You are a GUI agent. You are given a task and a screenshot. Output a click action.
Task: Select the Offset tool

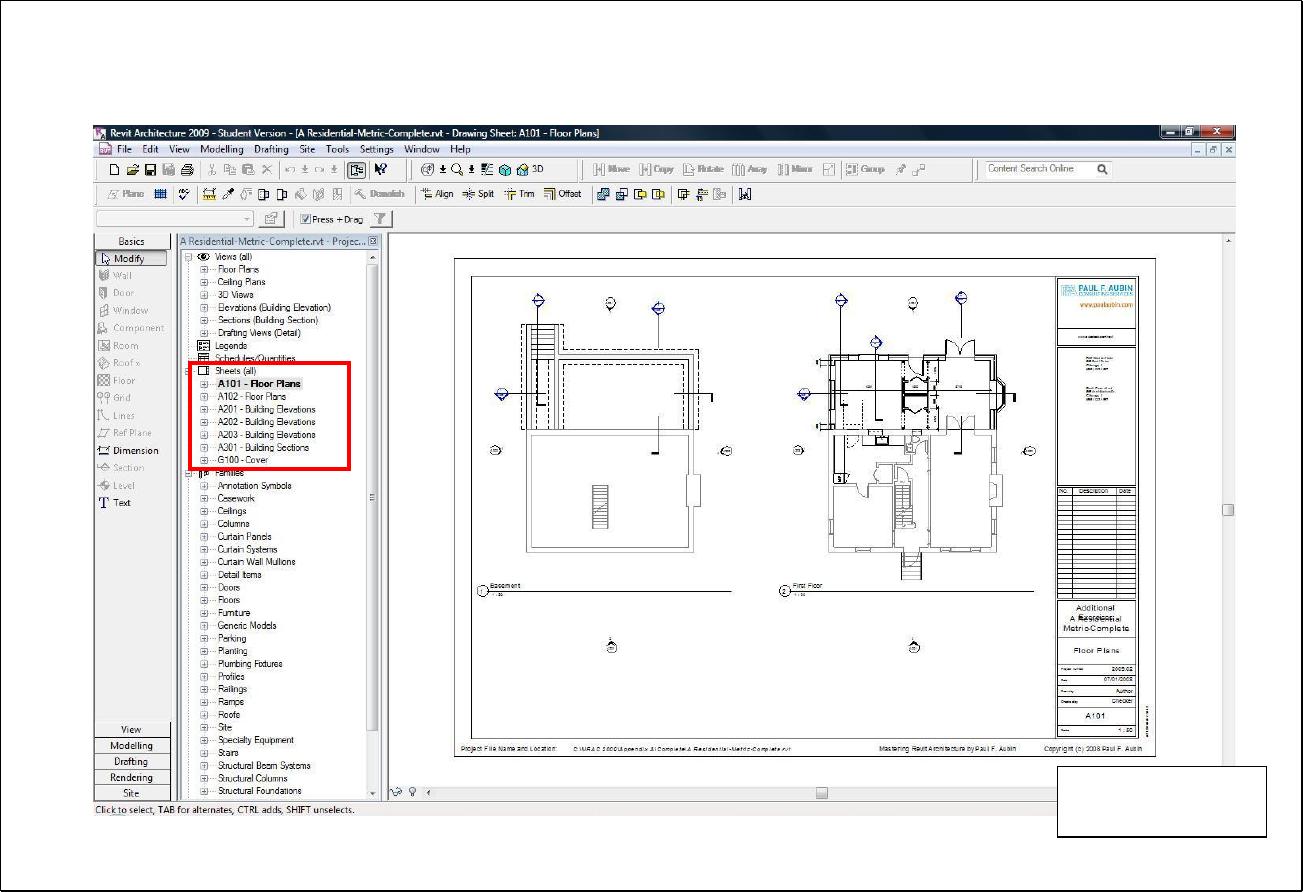[563, 194]
